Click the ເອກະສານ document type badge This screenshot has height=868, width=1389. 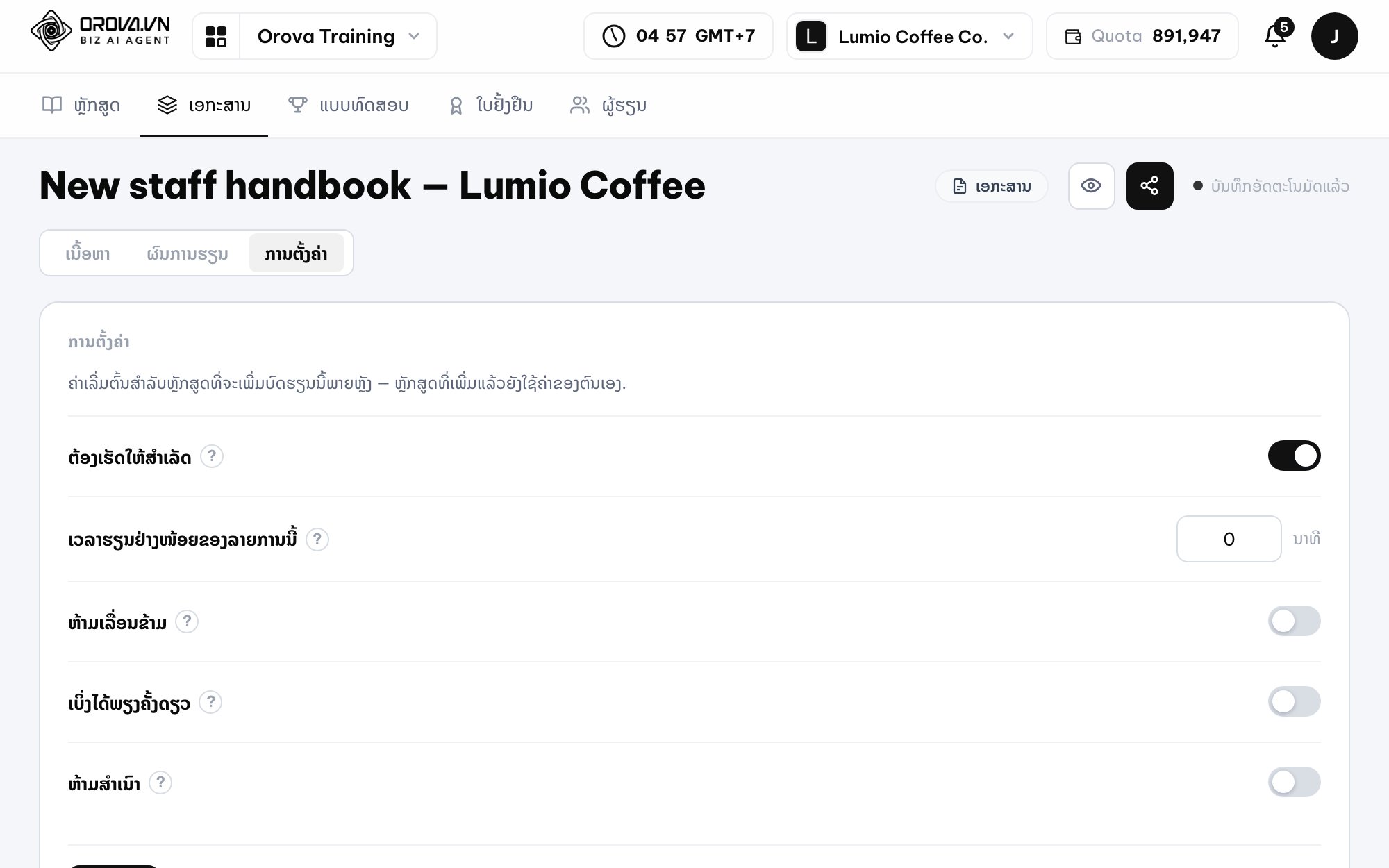(x=991, y=186)
